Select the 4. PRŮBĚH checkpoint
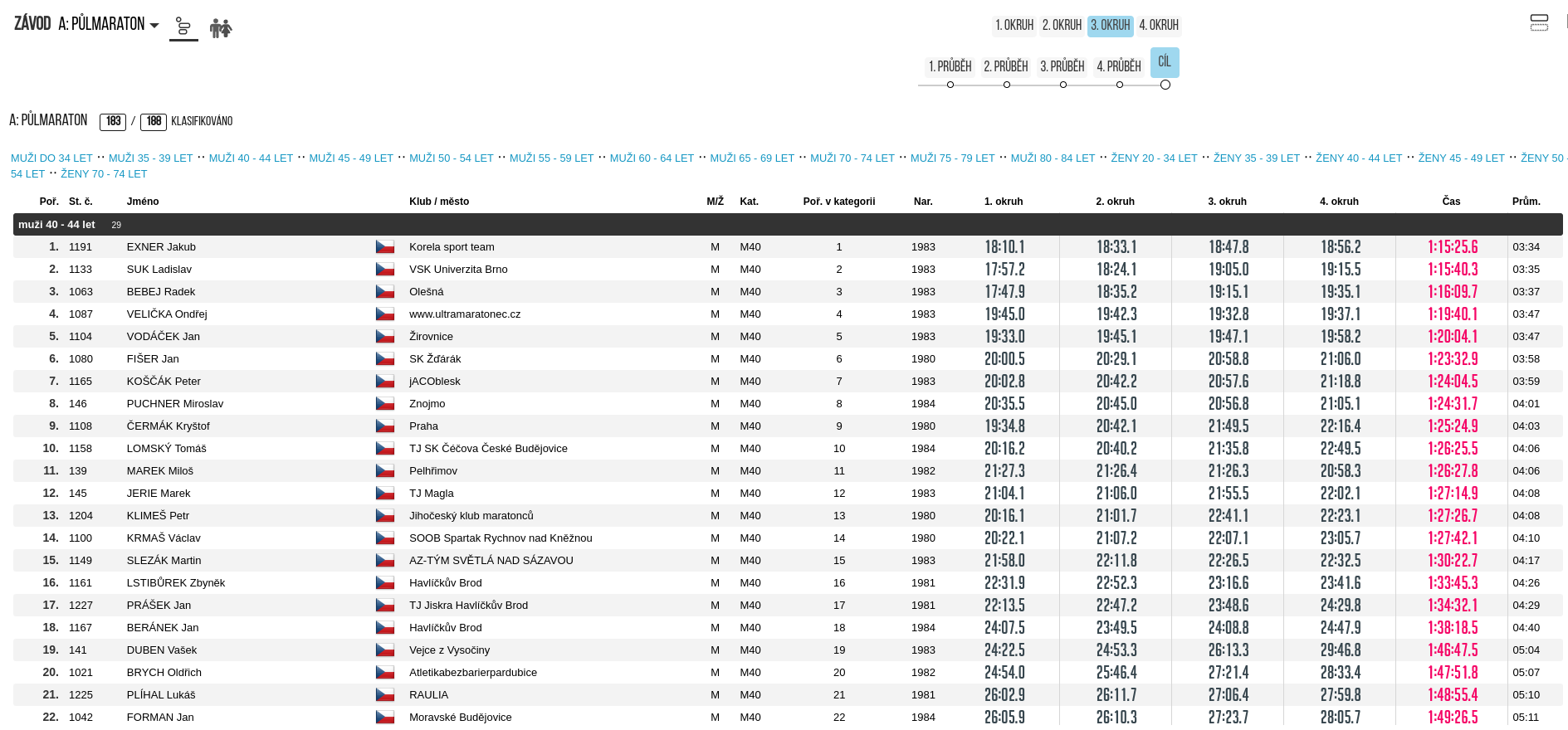Viewport: 1568px width, 730px height. tap(1119, 66)
